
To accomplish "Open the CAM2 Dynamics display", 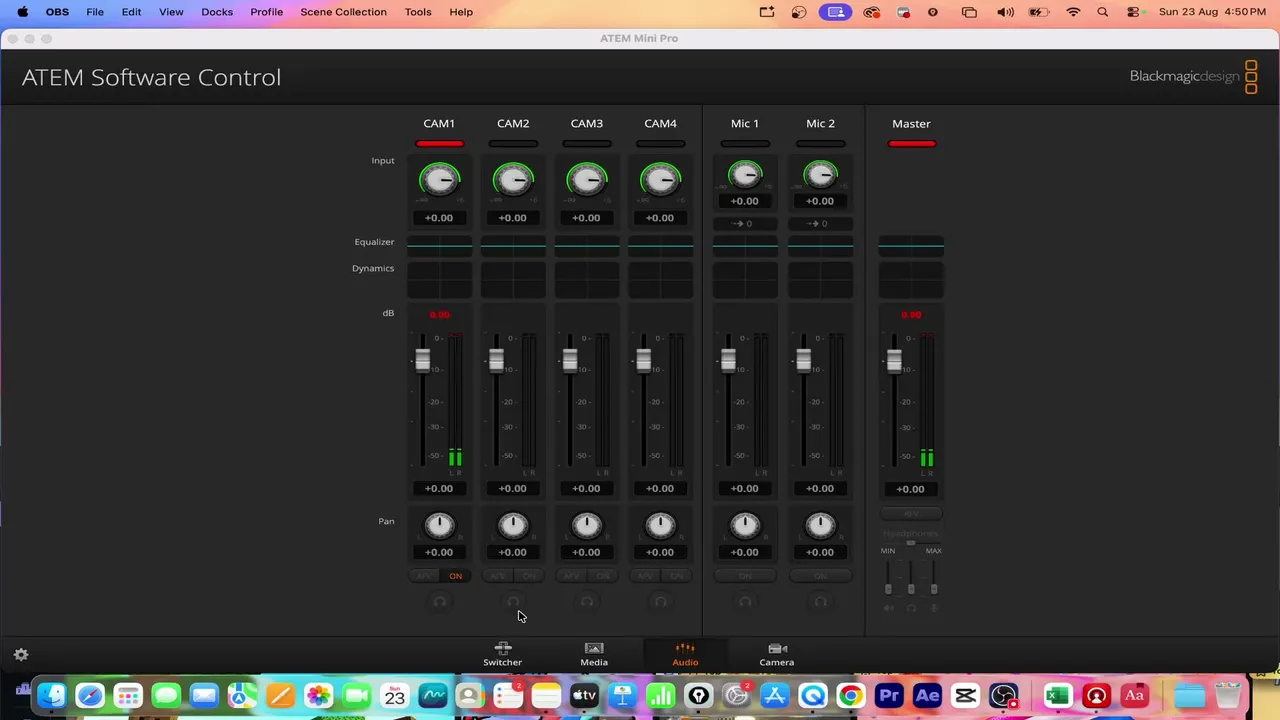I will [x=513, y=279].
